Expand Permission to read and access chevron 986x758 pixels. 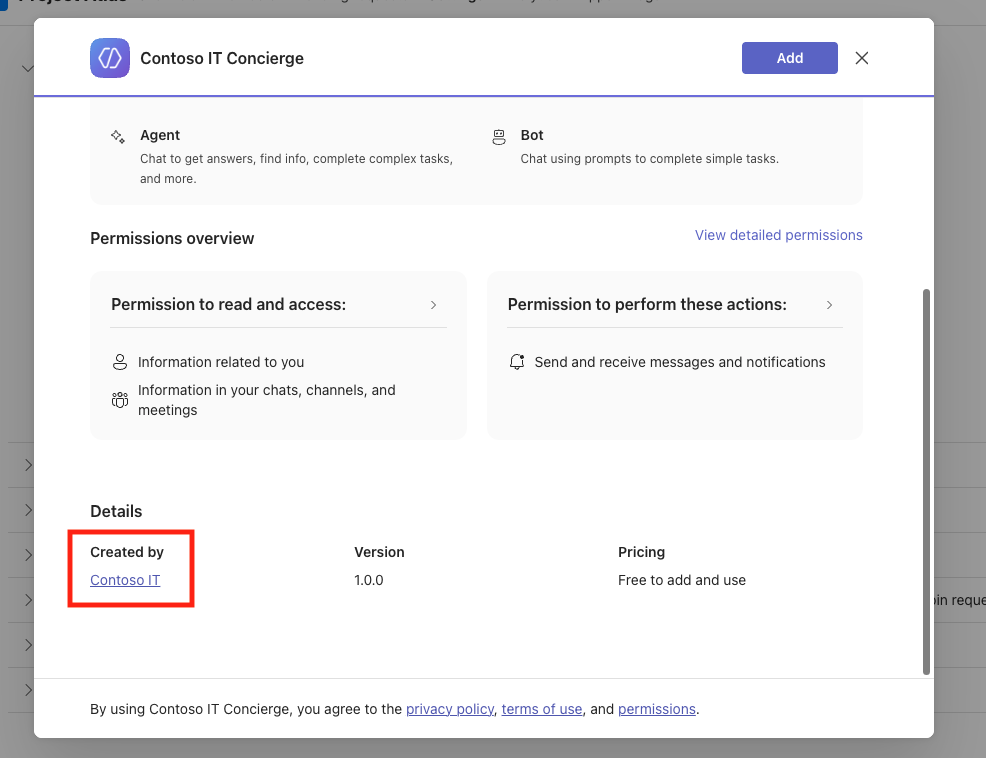click(433, 304)
